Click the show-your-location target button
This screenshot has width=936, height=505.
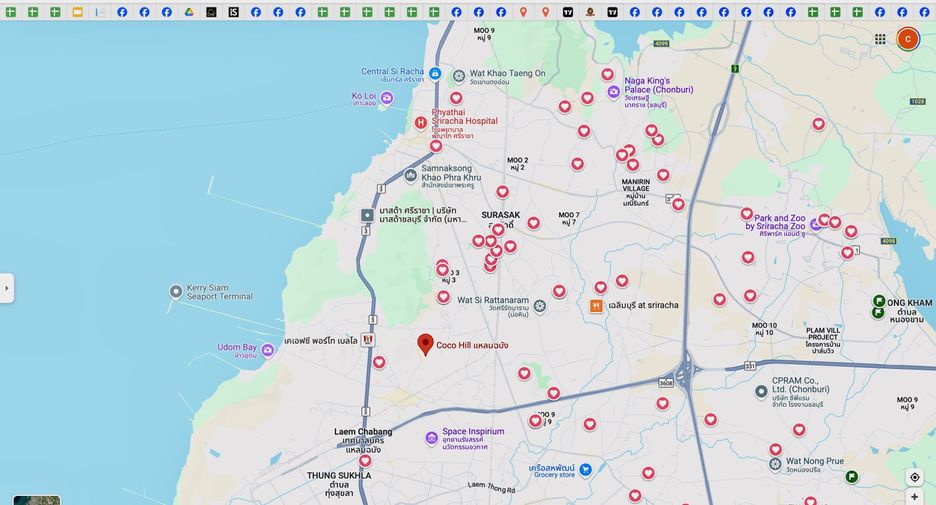coord(915,478)
